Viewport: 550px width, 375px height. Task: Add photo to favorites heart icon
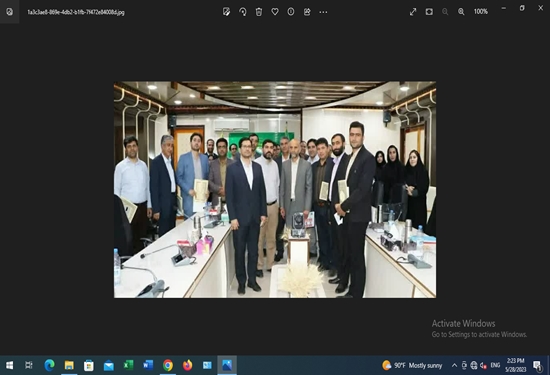tap(275, 12)
